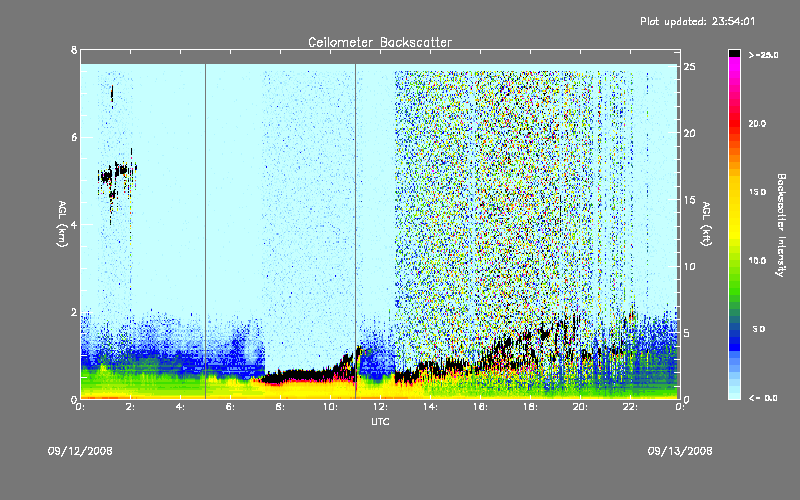This screenshot has height=500, width=800.
Task: Click the 20.0 colorbar tick label
Action: [757, 123]
